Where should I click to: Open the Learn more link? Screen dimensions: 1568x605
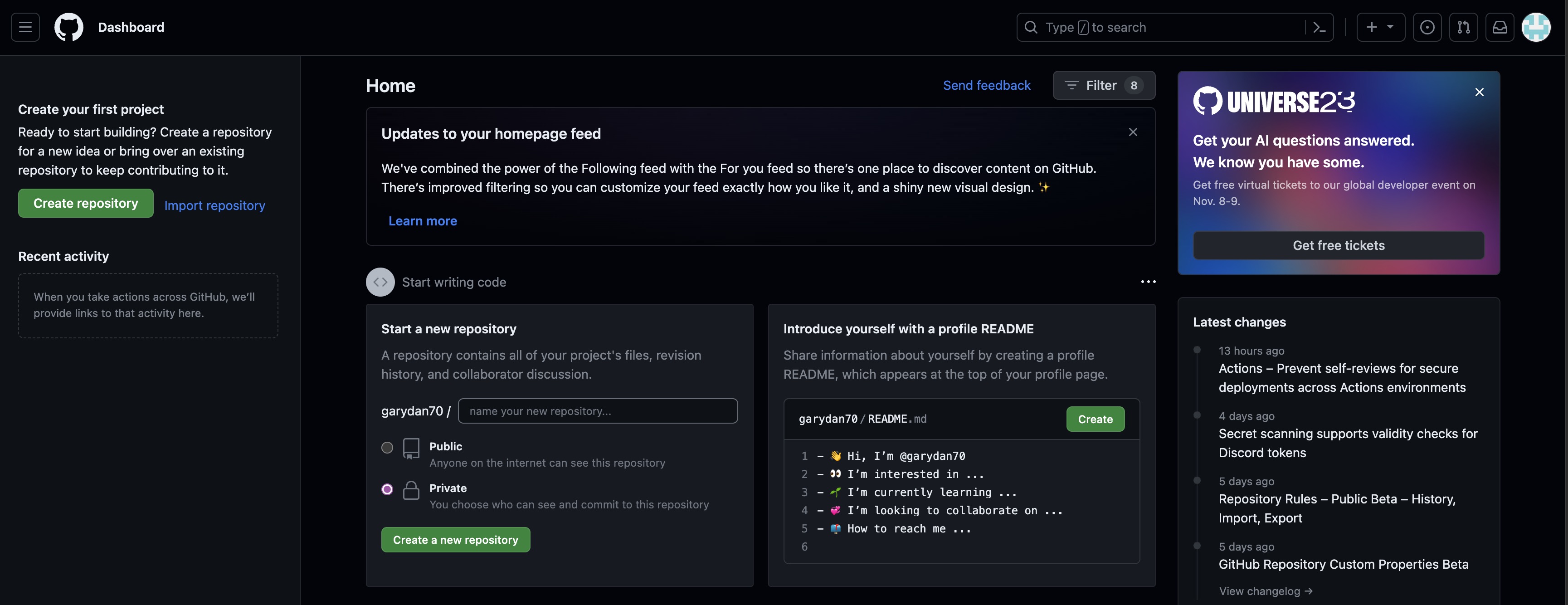(x=423, y=220)
